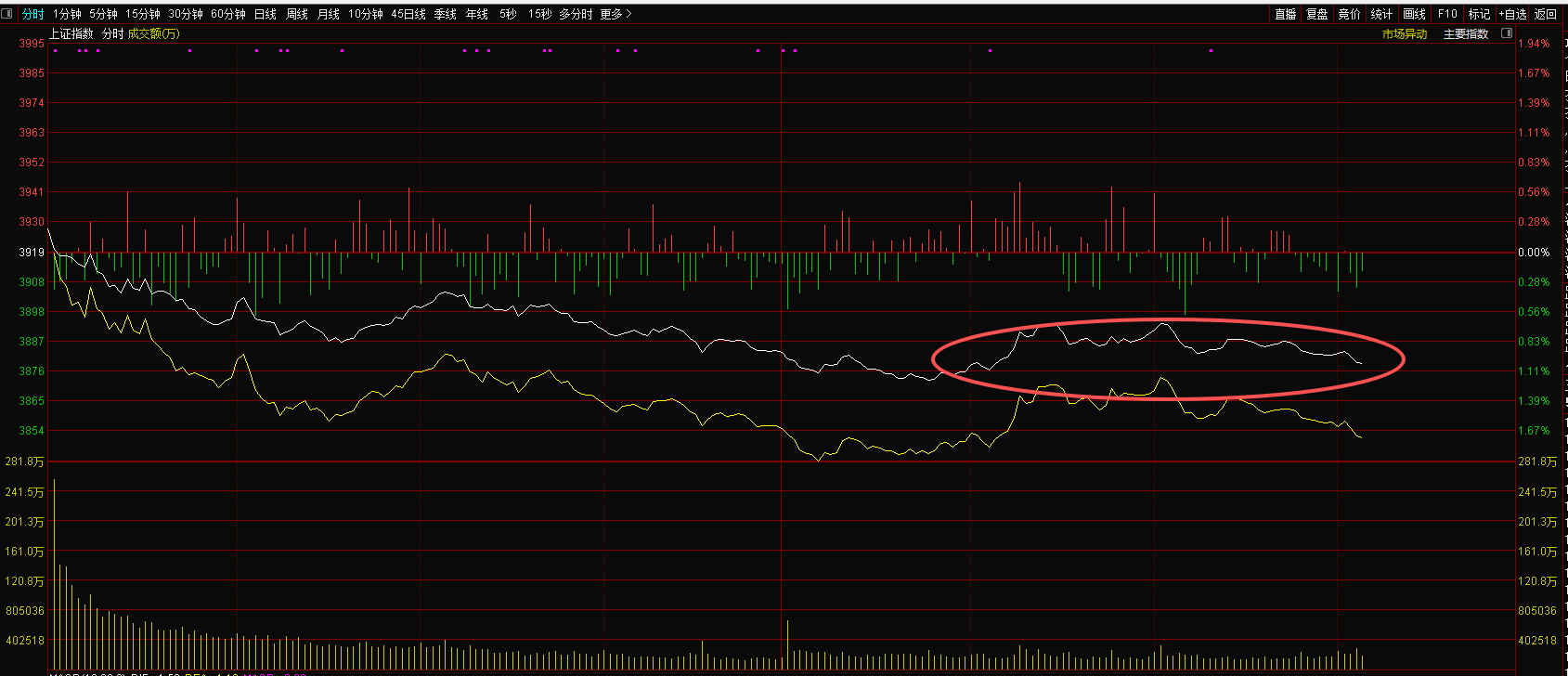Open the 多分时 multi-day view
This screenshot has height=676, width=1568.
point(576,14)
